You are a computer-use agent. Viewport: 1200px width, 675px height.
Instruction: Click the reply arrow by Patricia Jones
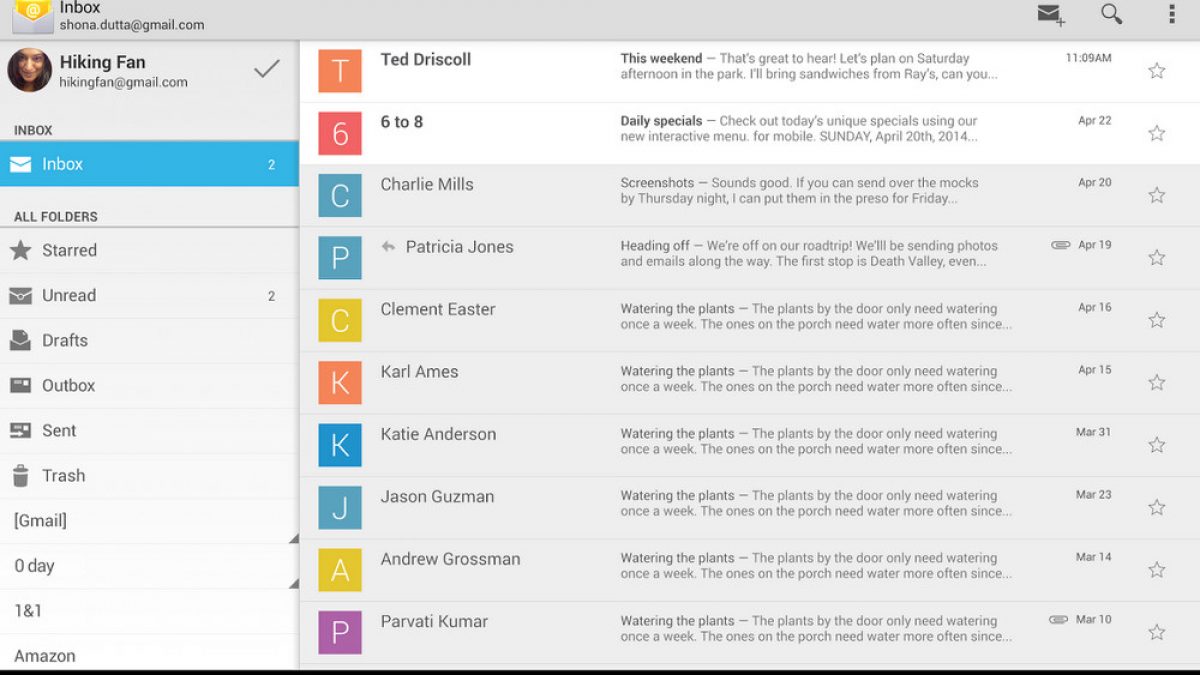[388, 247]
